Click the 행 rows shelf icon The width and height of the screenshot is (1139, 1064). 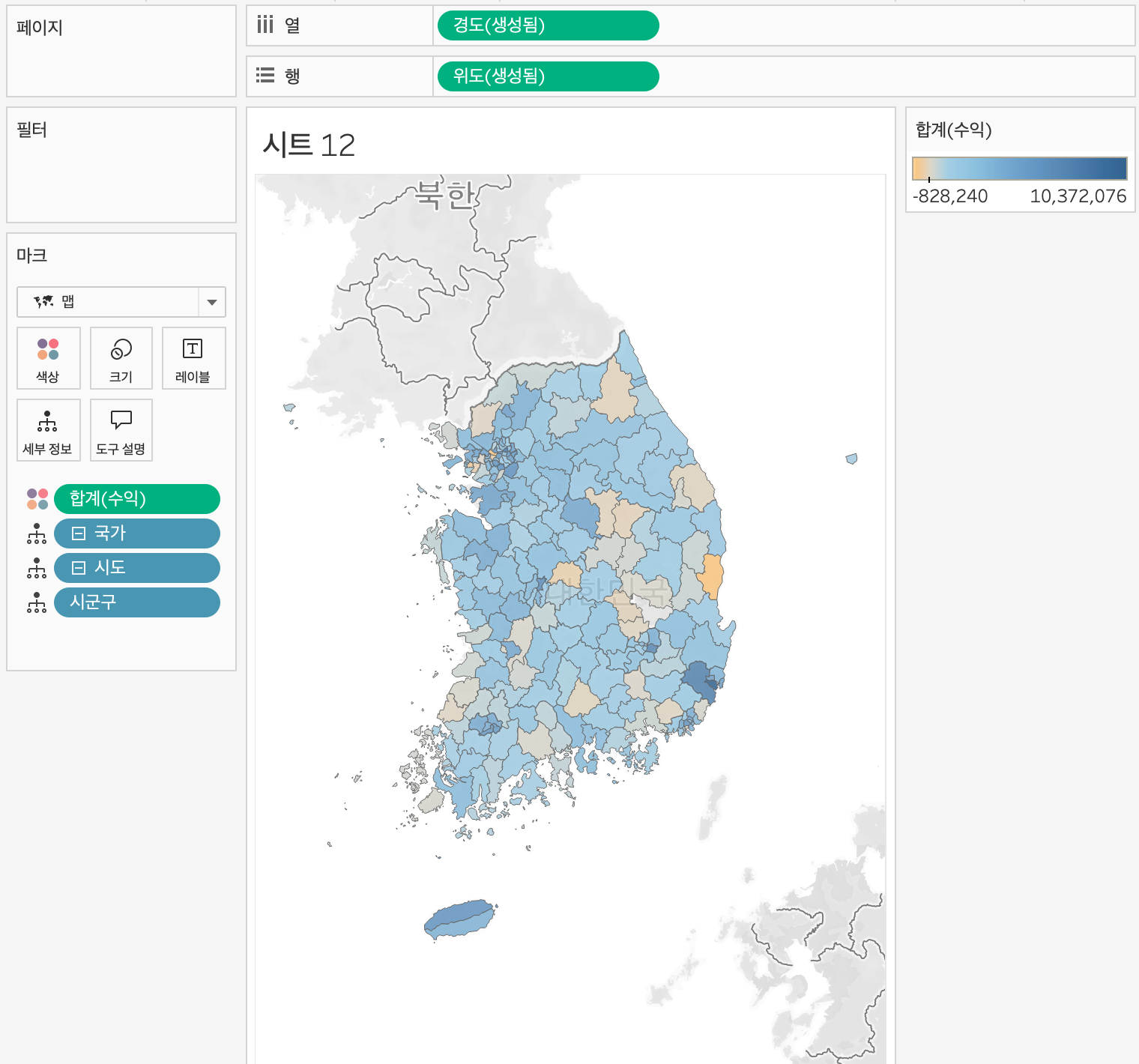coord(265,76)
